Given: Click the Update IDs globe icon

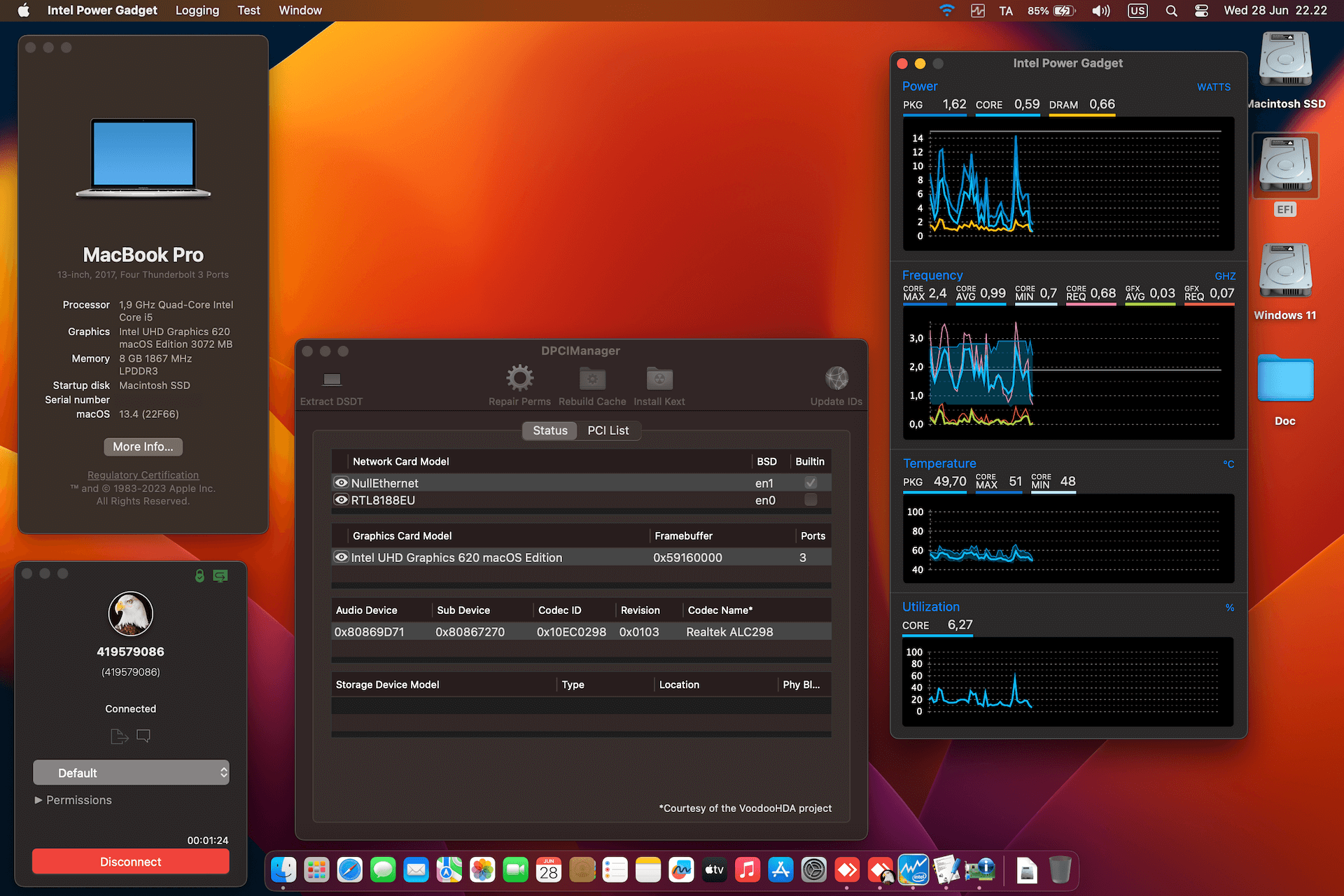Looking at the screenshot, I should click(x=836, y=378).
